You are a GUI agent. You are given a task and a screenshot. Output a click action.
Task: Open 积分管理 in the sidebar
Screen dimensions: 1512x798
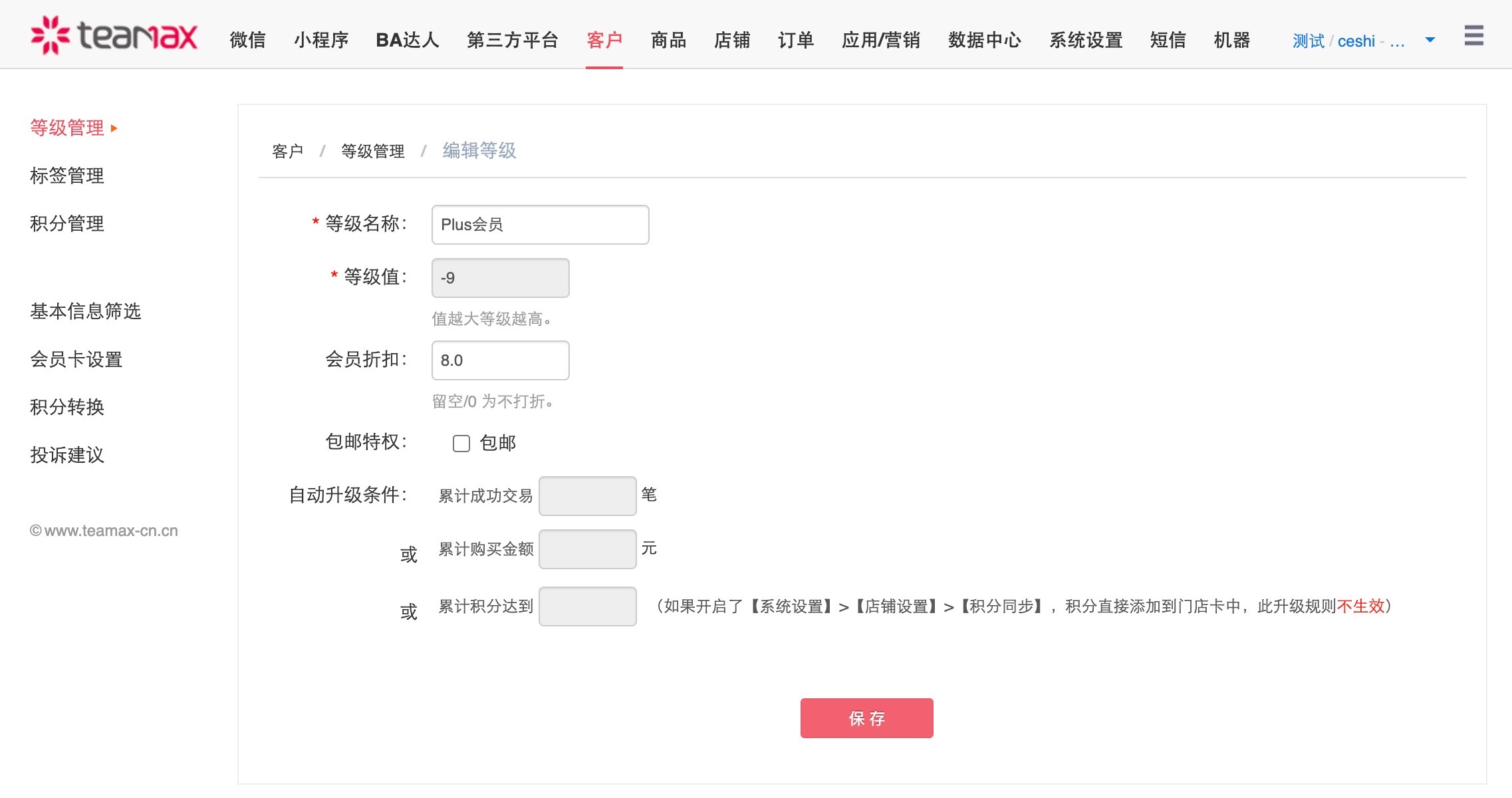(67, 223)
